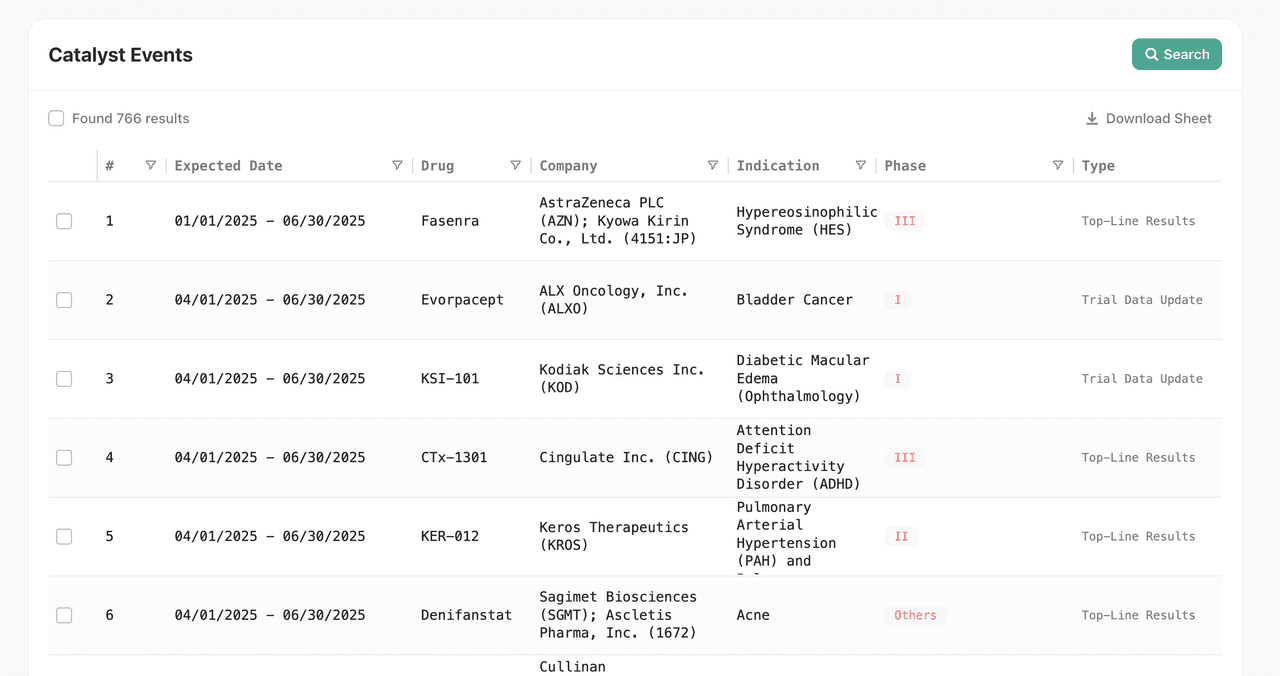Click the Search button

[1176, 55]
